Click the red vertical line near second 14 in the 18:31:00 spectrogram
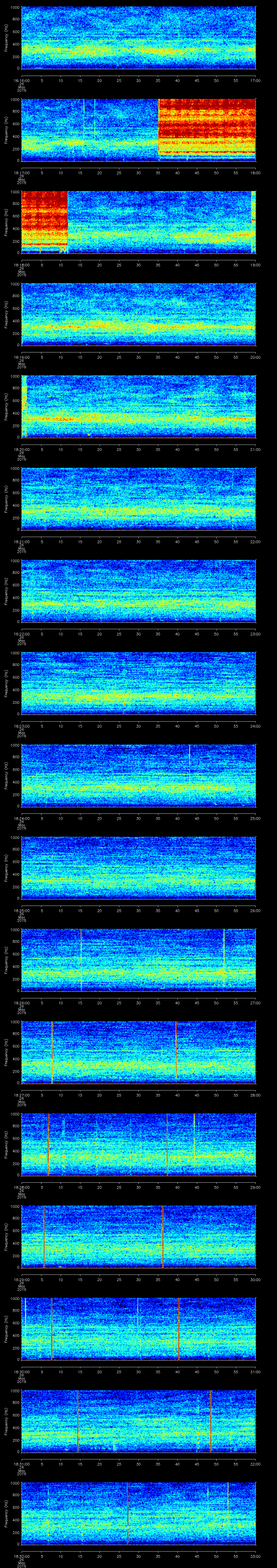 [x=78, y=1421]
